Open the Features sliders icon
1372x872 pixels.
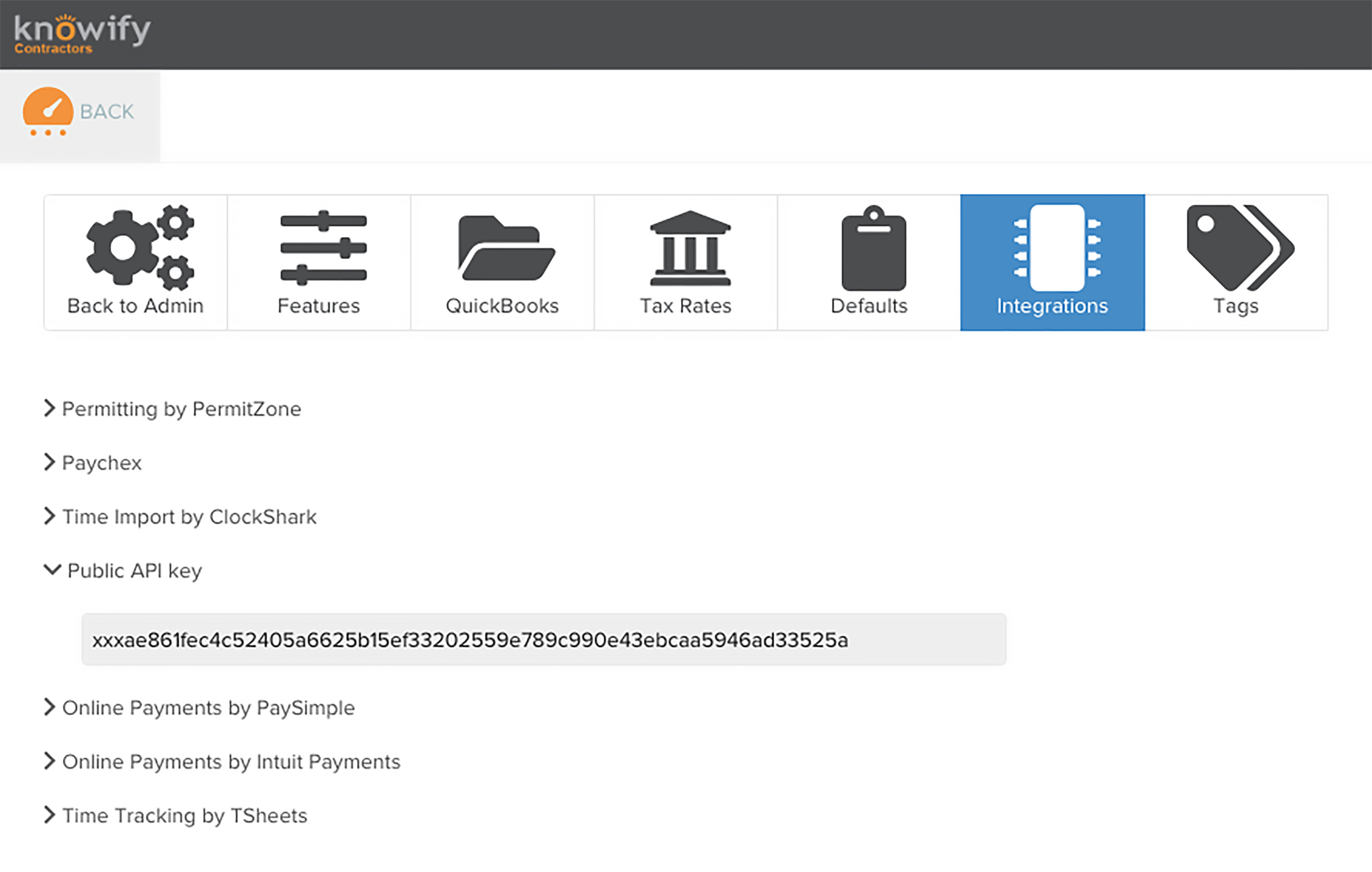coord(323,248)
